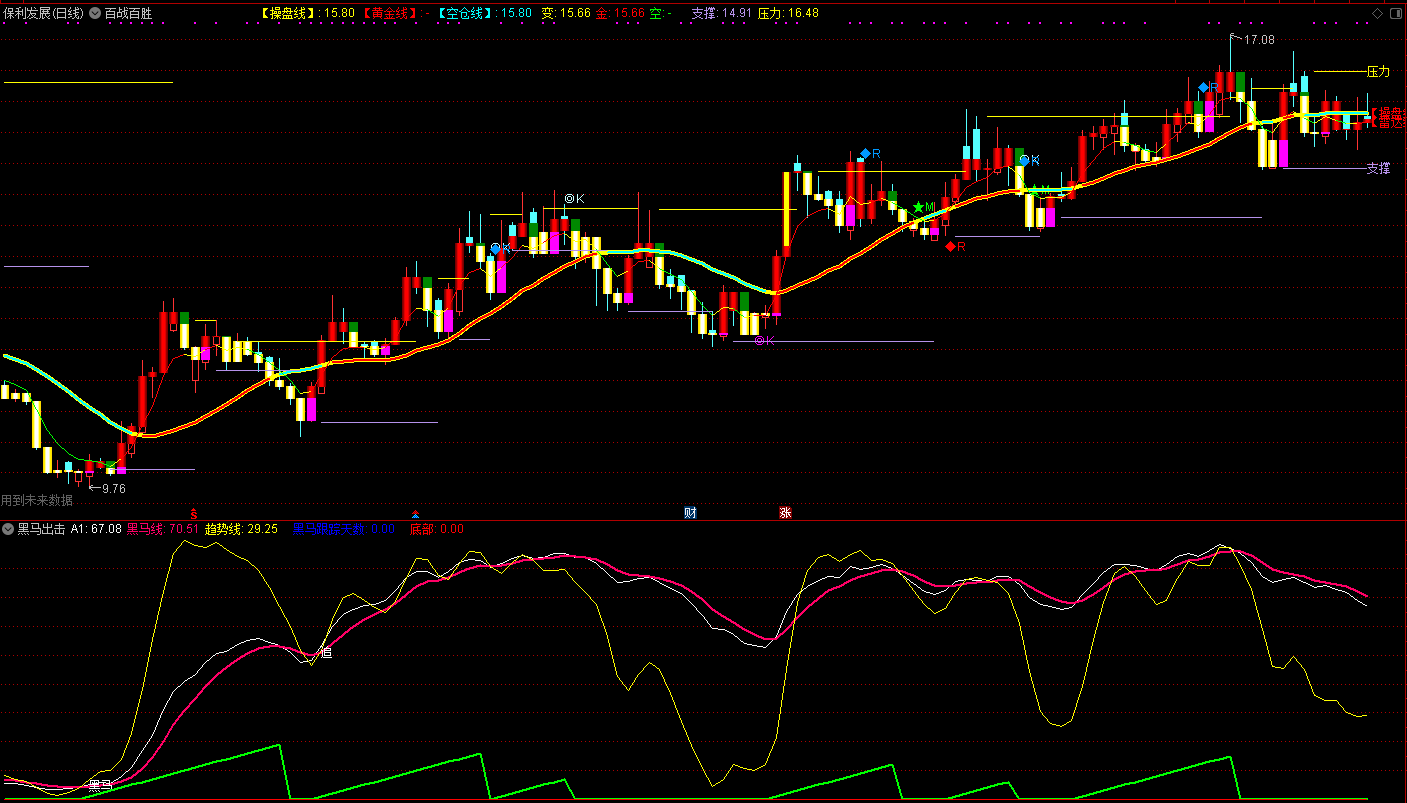Click the 变: 15.66 reading
This screenshot has height=803, width=1407.
pyautogui.click(x=565, y=13)
